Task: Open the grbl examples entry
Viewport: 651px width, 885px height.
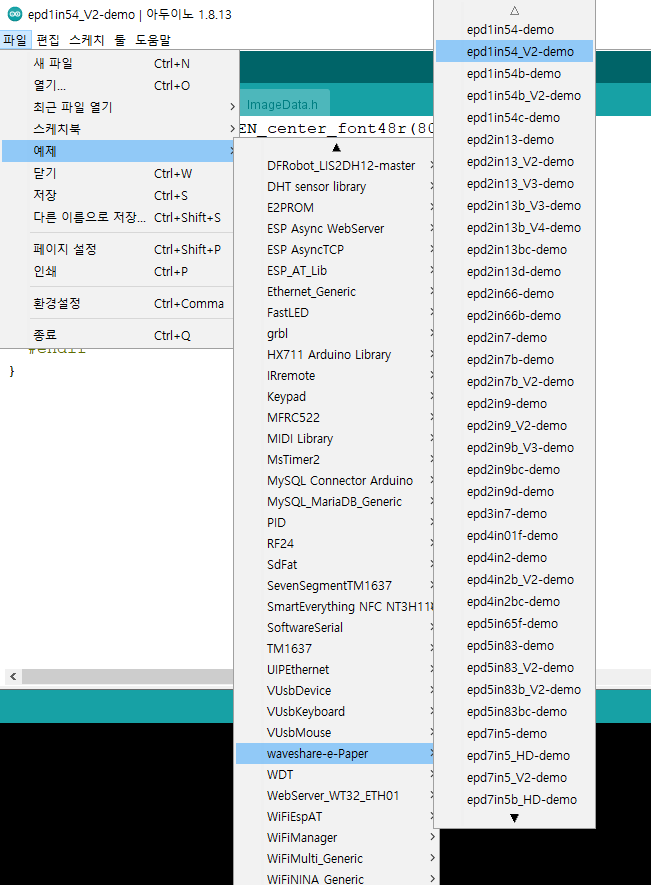Action: click(x=335, y=334)
